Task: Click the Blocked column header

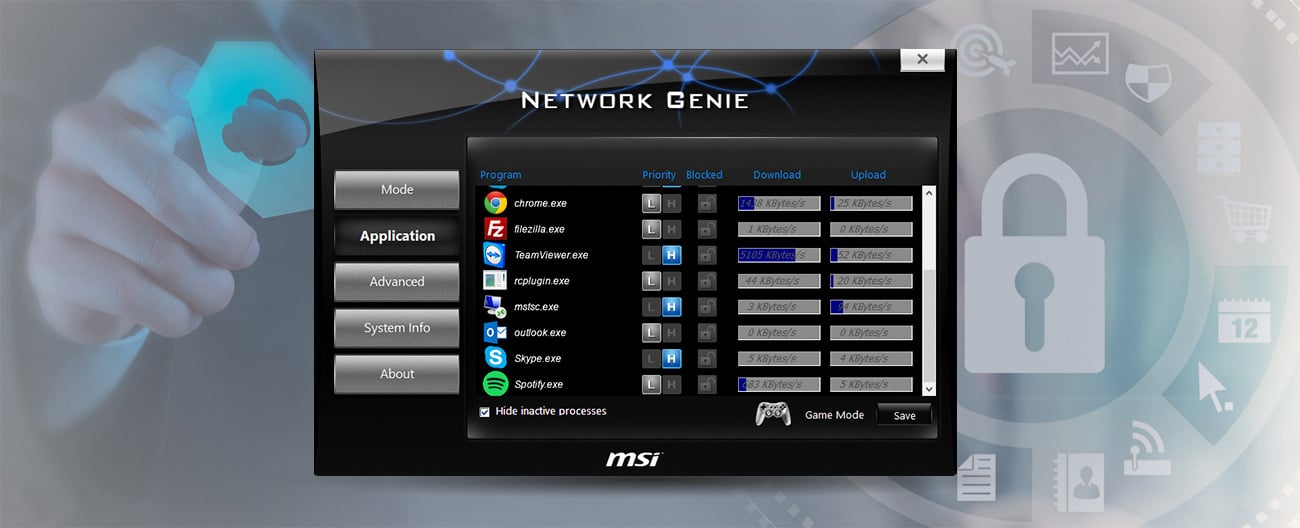Action: [704, 175]
